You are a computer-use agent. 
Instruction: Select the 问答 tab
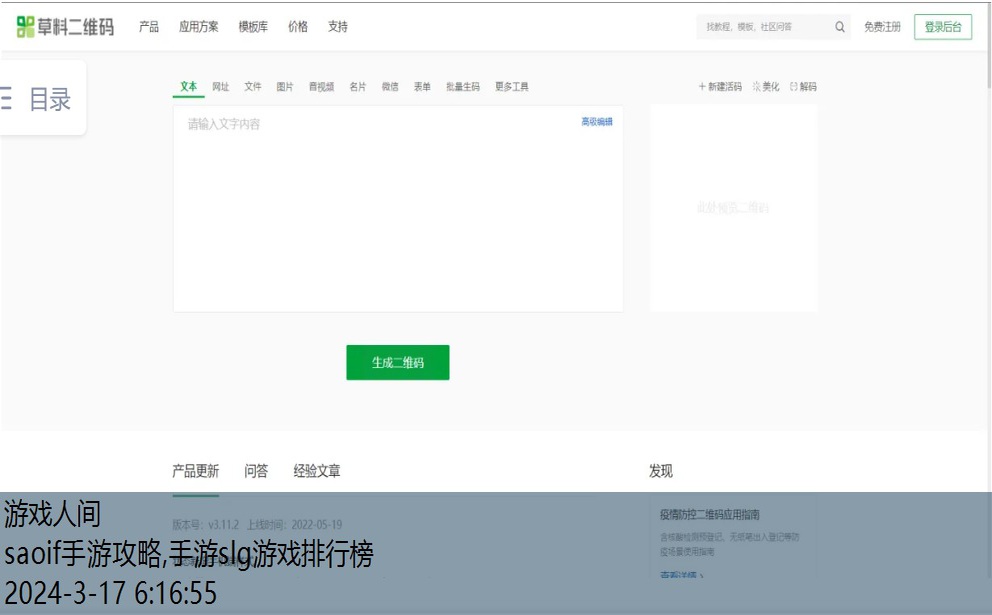click(256, 471)
